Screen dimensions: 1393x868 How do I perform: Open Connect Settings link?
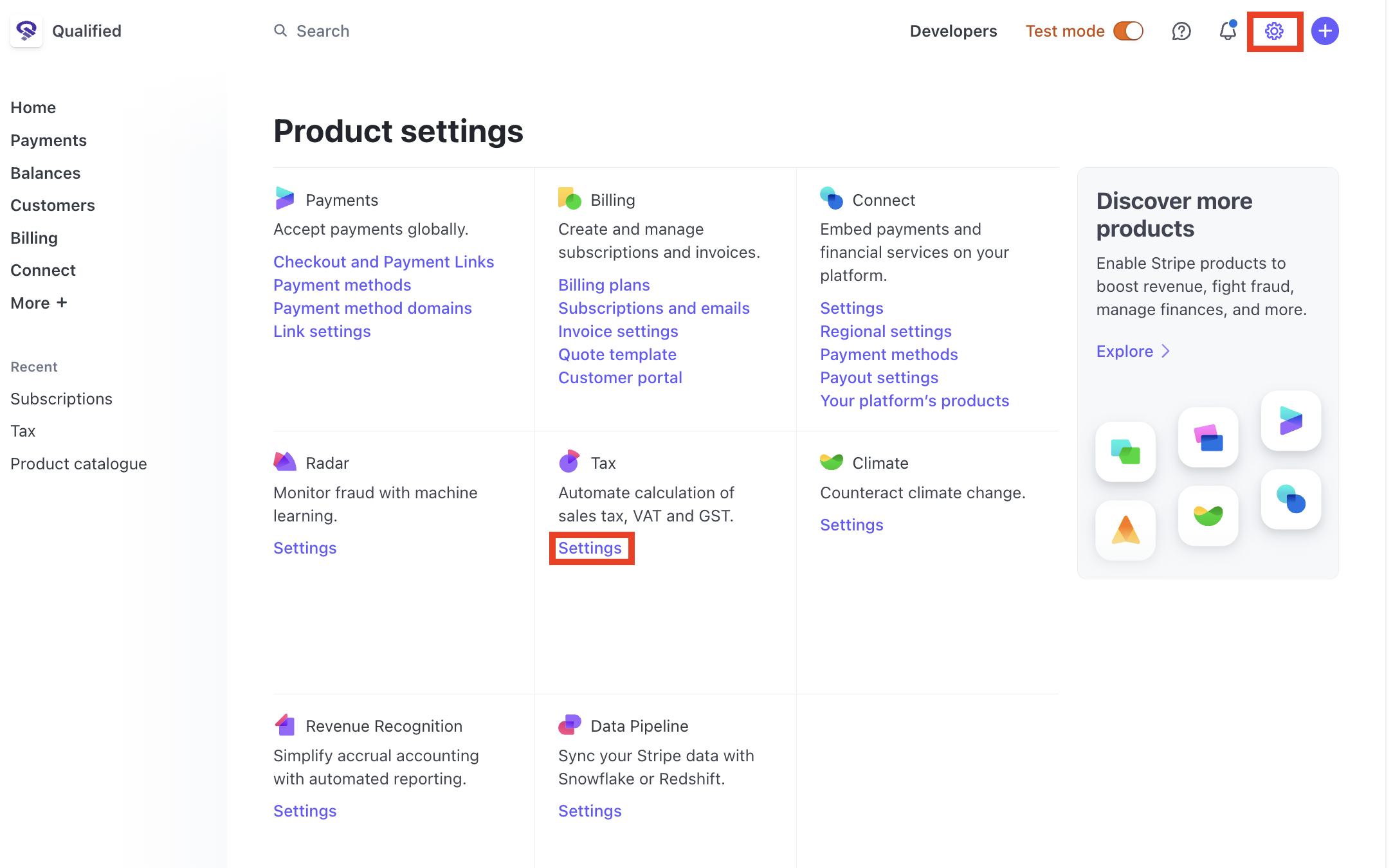tap(851, 308)
